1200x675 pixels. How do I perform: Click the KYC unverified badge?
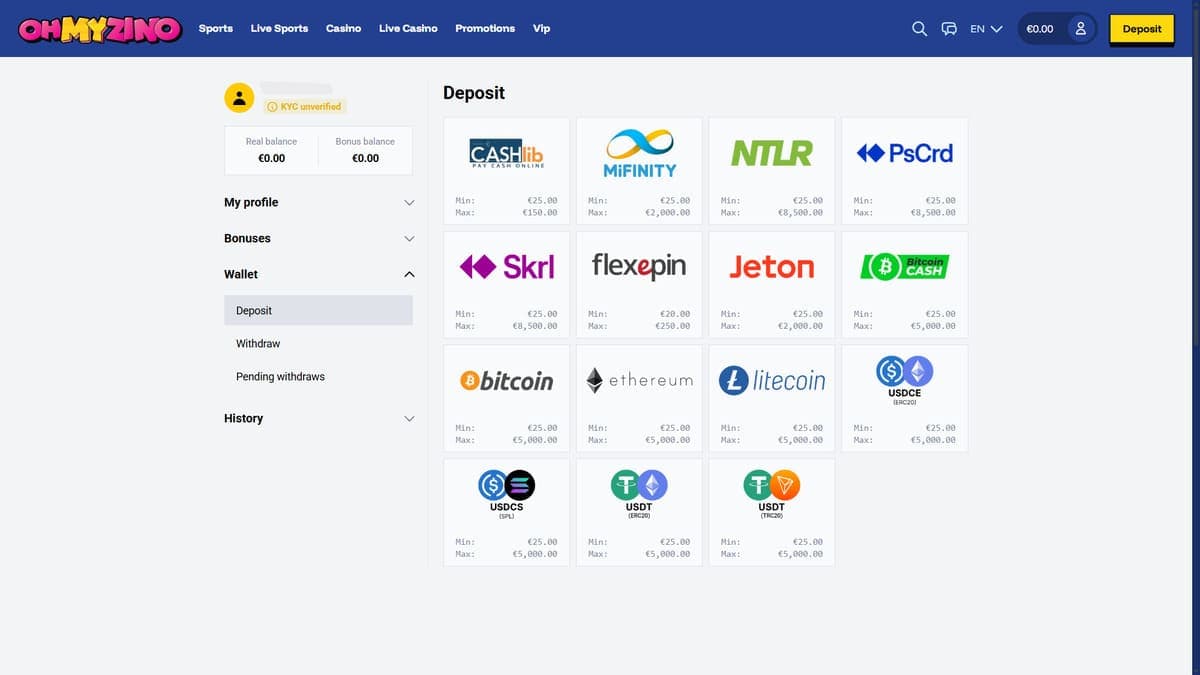pos(305,106)
